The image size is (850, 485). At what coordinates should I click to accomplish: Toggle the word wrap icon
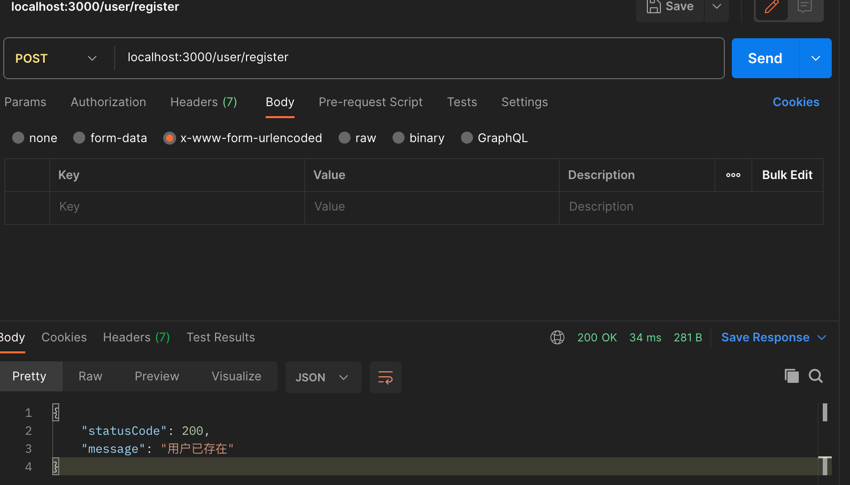(385, 377)
